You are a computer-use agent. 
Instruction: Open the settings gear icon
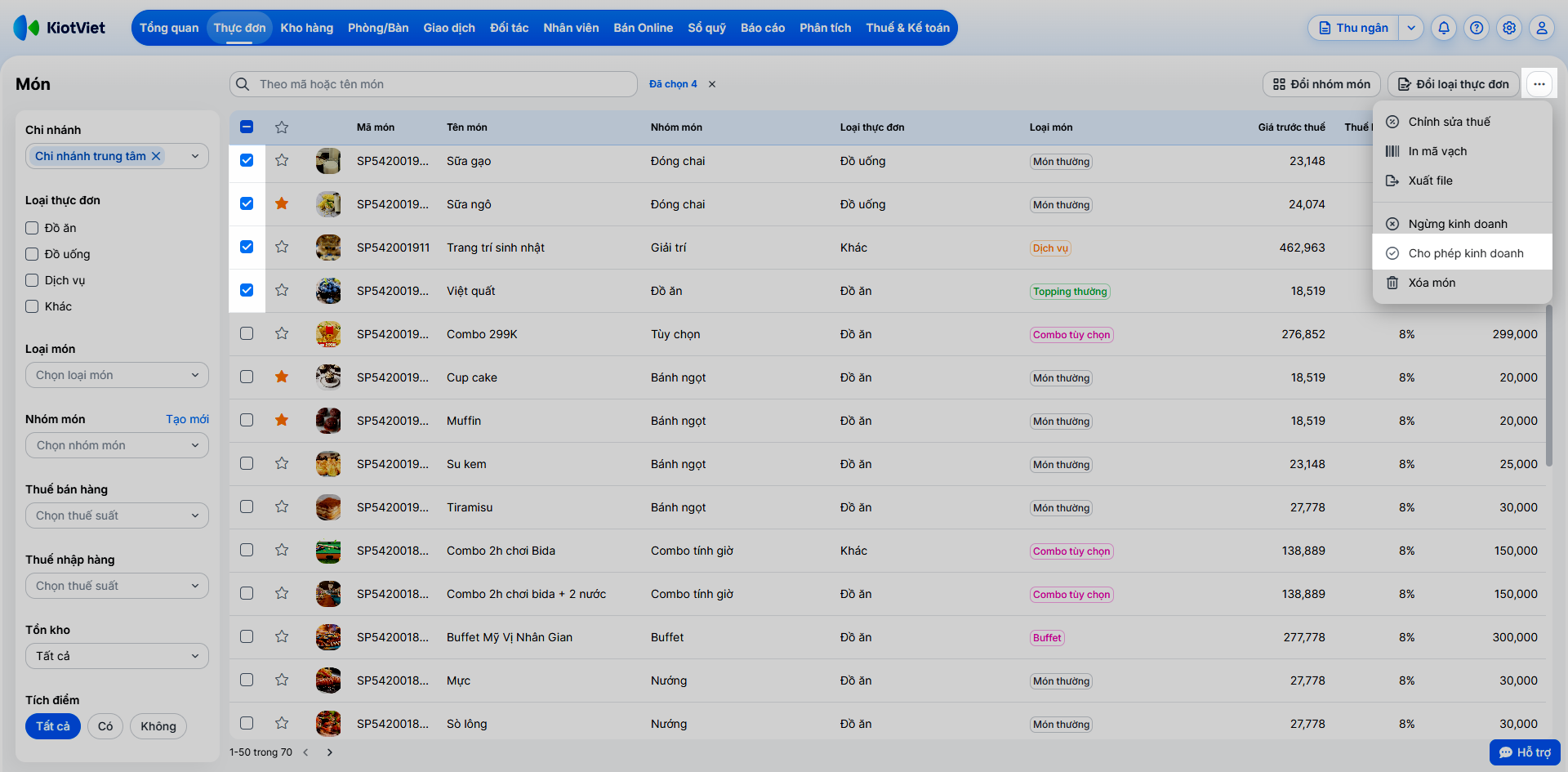click(1509, 28)
